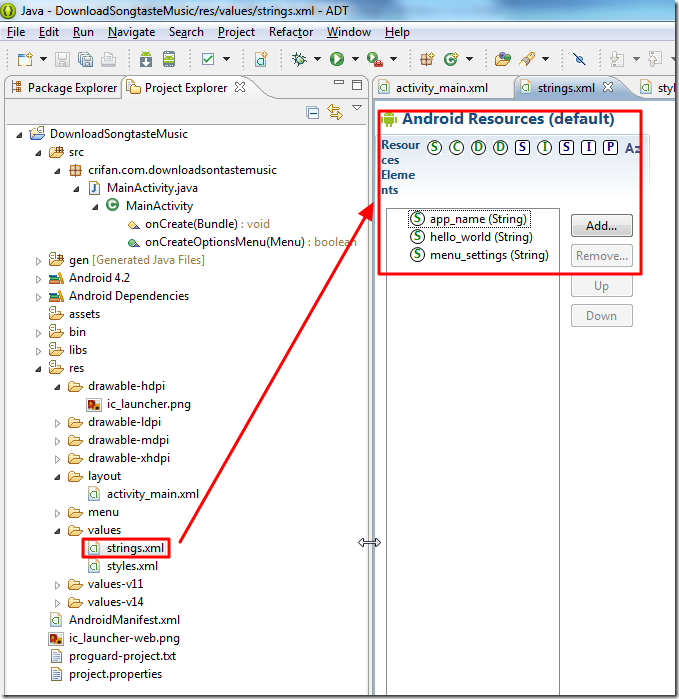Viewport: 679px width, 699px height.
Task: Click the Save disk icon in toolbar
Action: point(62,59)
